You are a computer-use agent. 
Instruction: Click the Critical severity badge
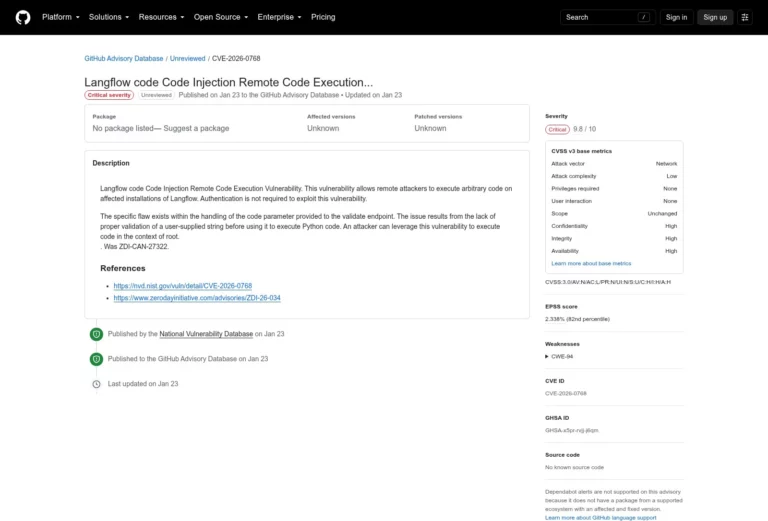click(x=109, y=95)
